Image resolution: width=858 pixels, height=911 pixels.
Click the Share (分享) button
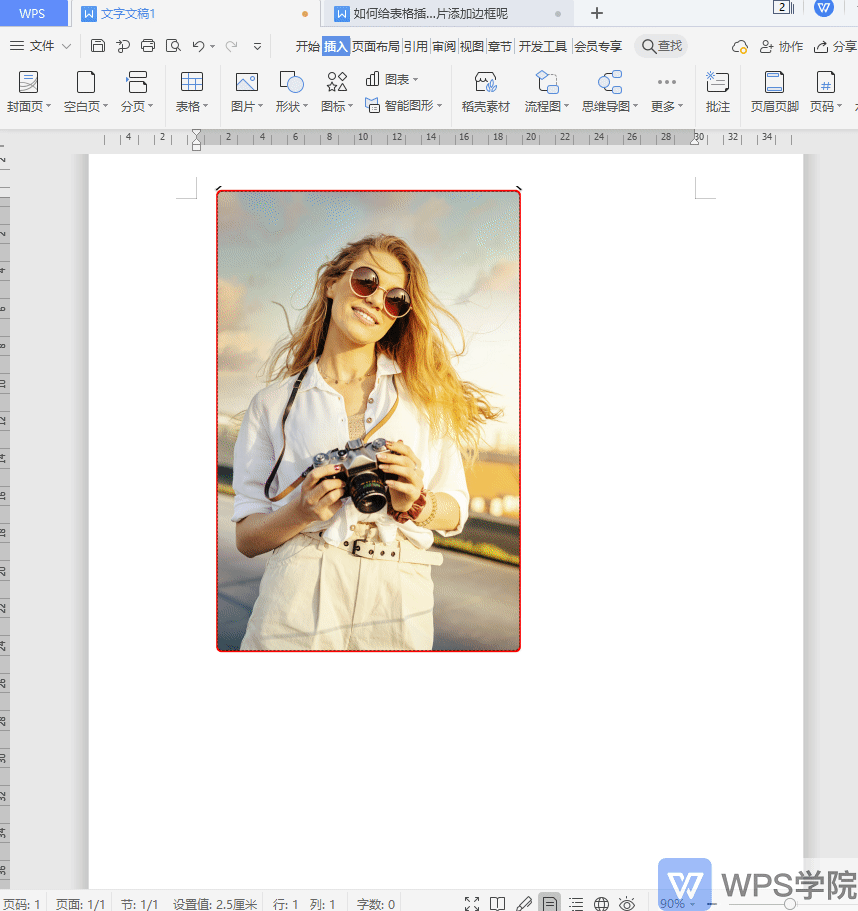(x=835, y=46)
